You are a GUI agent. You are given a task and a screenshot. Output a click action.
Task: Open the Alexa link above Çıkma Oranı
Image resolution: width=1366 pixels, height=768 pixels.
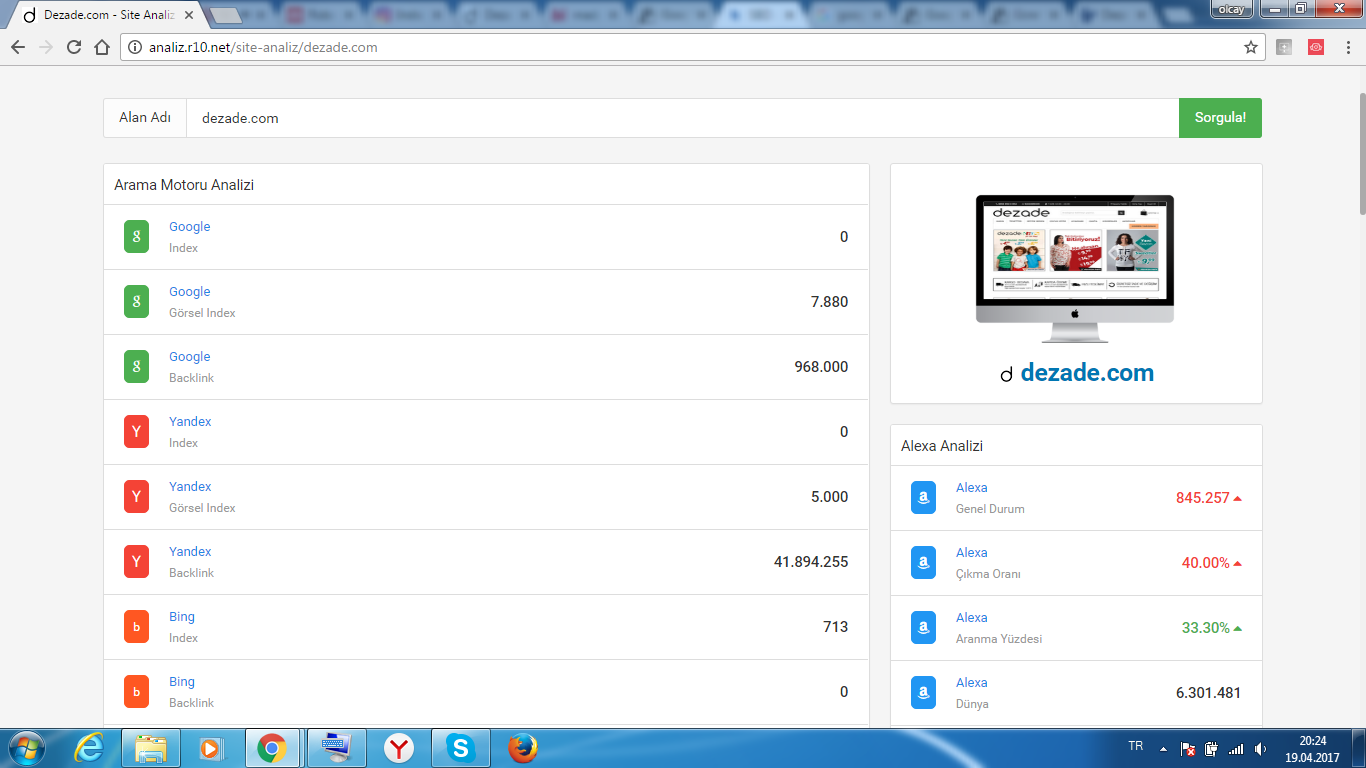(x=971, y=553)
